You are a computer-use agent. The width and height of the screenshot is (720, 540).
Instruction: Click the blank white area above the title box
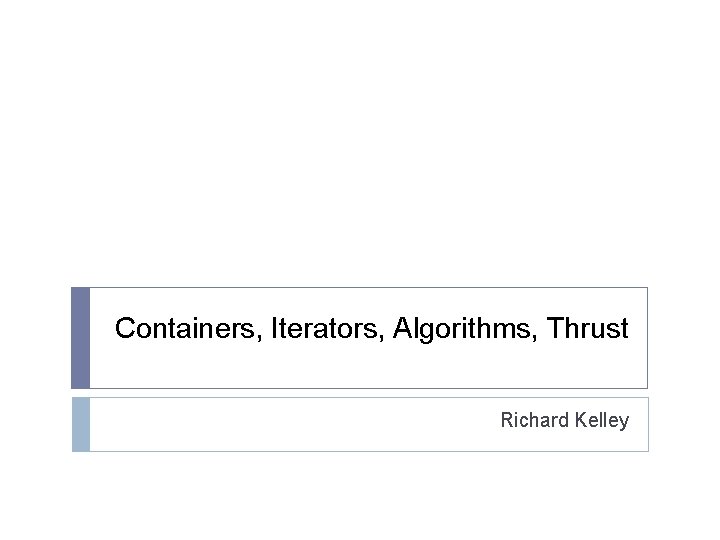click(x=360, y=150)
